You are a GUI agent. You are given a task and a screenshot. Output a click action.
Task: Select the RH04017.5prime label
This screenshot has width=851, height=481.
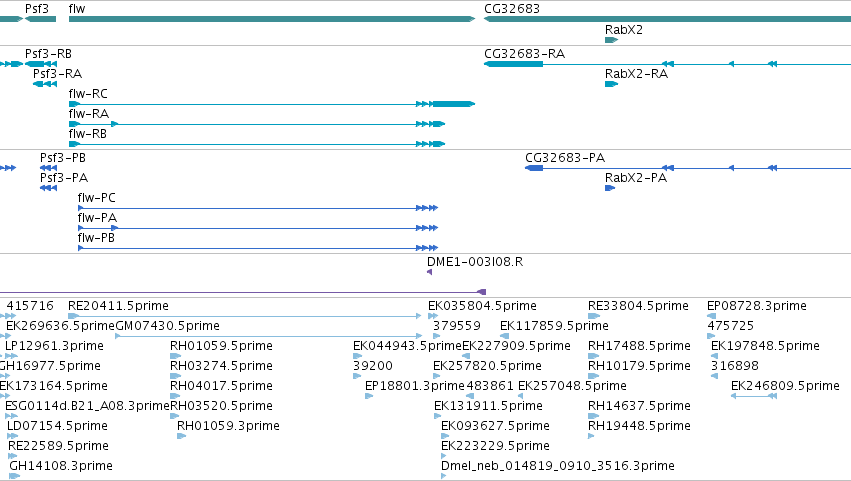(x=221, y=387)
